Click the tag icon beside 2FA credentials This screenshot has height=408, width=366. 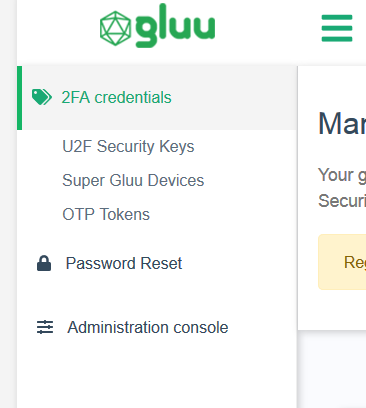(42, 97)
